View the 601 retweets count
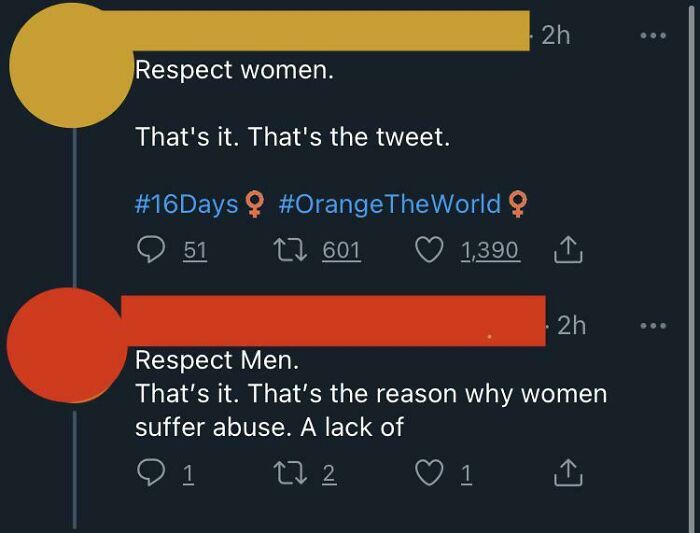This screenshot has height=533, width=700. pos(342,250)
